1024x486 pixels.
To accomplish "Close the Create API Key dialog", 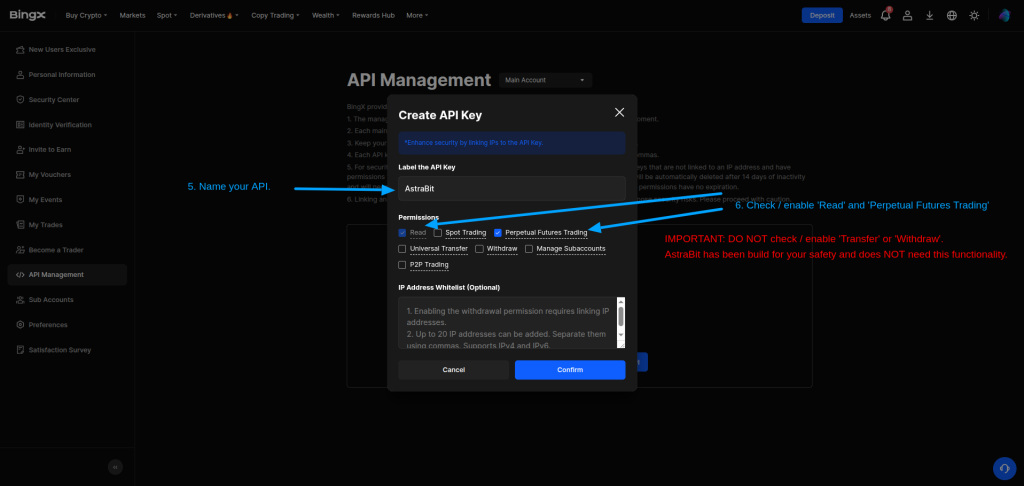I will pyautogui.click(x=619, y=113).
